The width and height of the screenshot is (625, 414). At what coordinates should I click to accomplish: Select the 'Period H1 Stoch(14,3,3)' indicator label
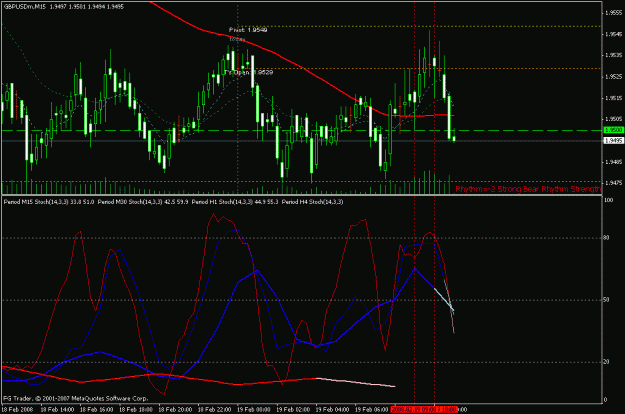[222, 202]
